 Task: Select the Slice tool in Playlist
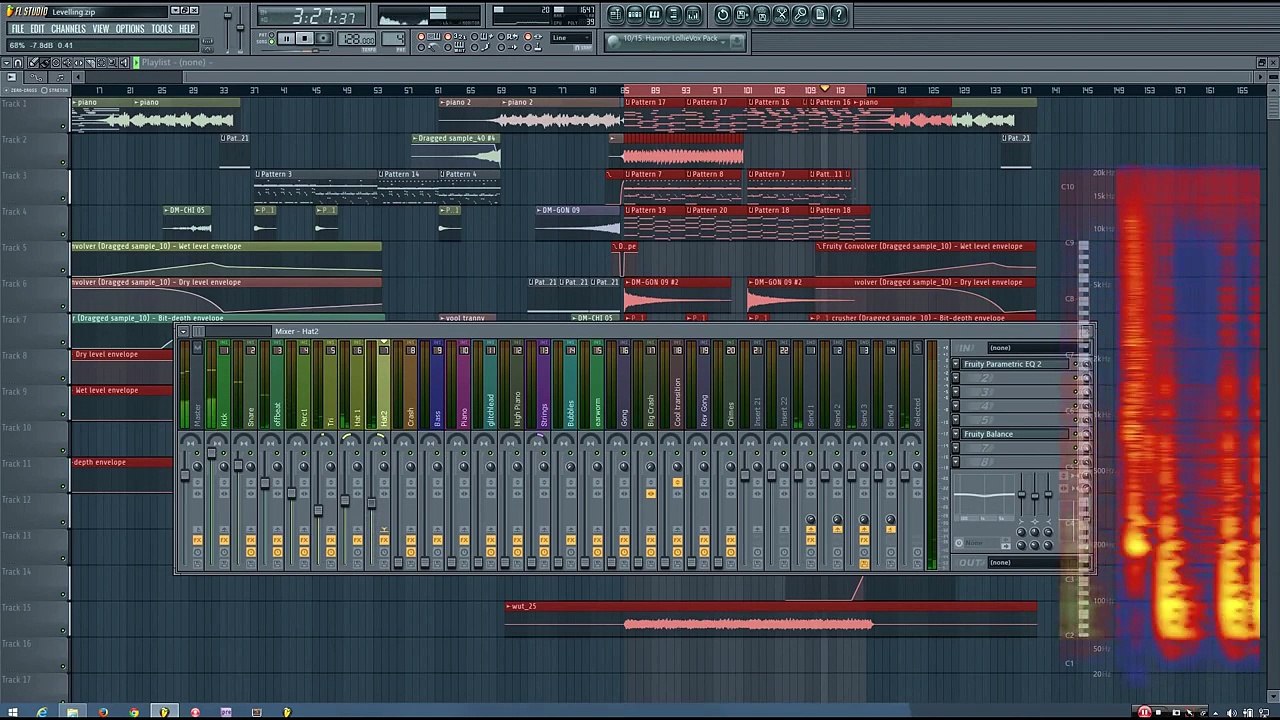point(90,62)
